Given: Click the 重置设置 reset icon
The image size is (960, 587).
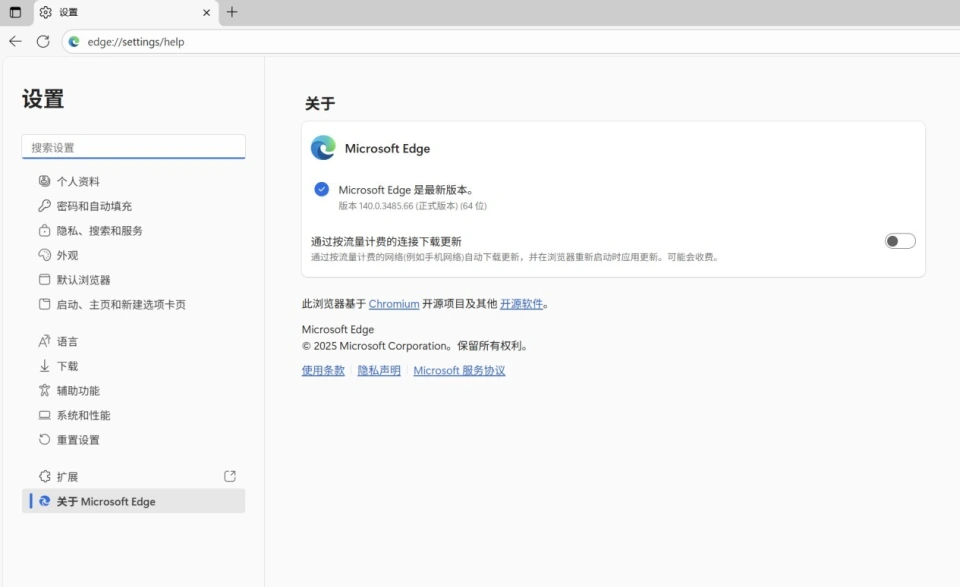Looking at the screenshot, I should click(x=44, y=440).
